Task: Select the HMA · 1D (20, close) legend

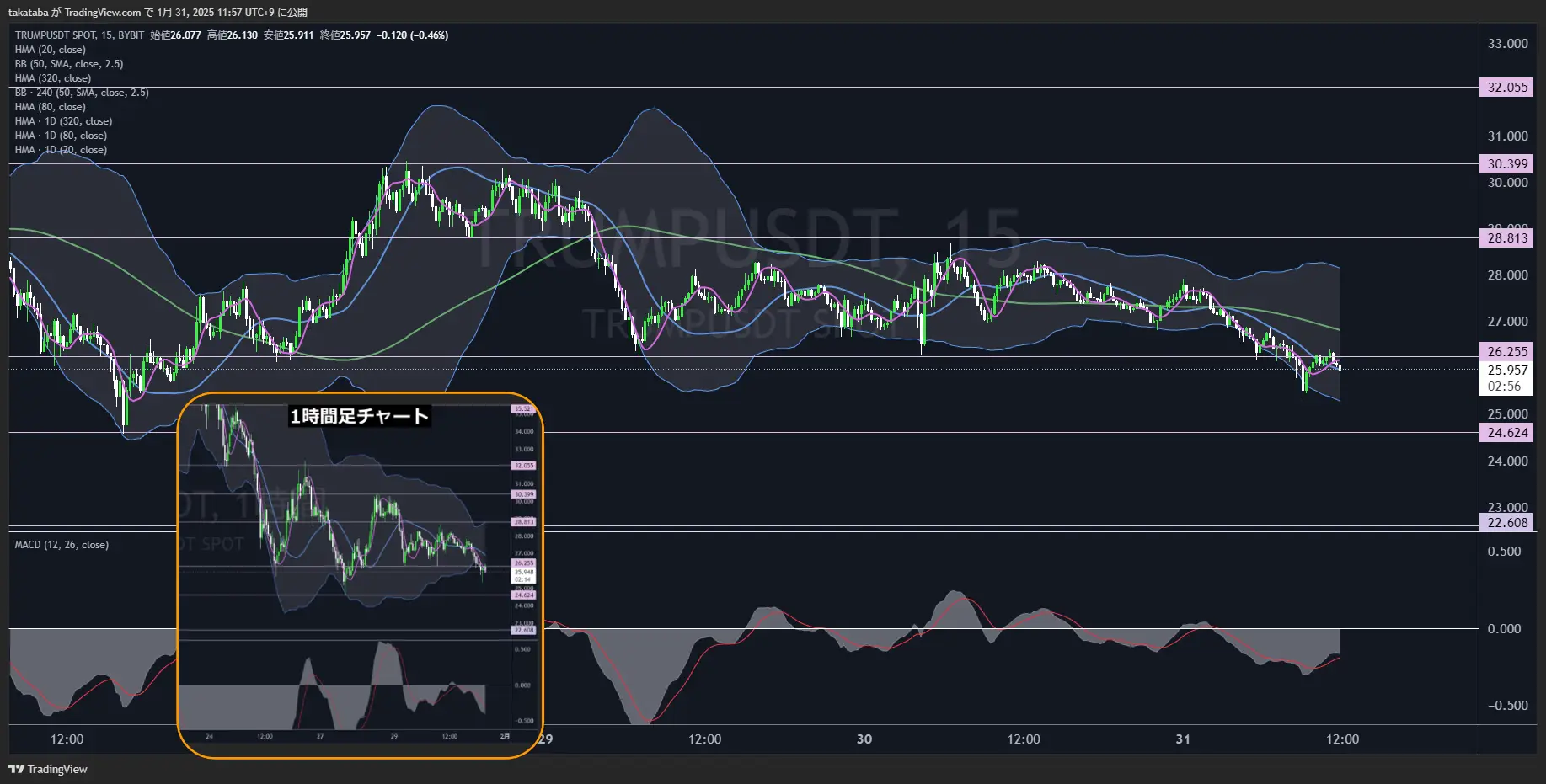Action: point(61,150)
